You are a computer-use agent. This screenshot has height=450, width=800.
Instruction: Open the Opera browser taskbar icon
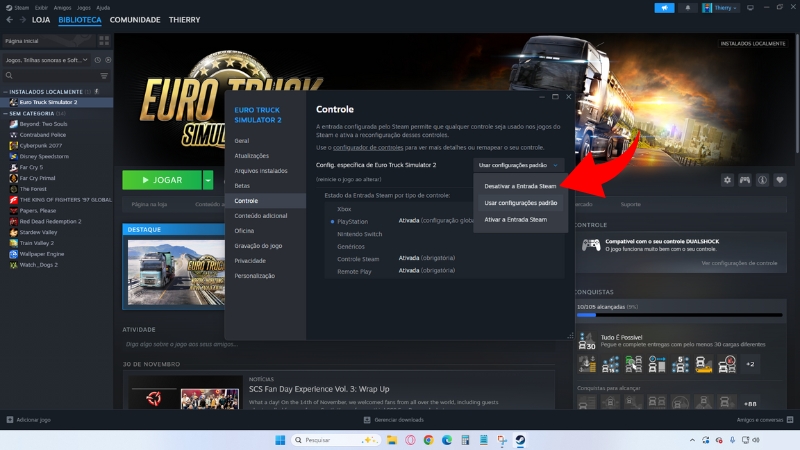click(410, 440)
